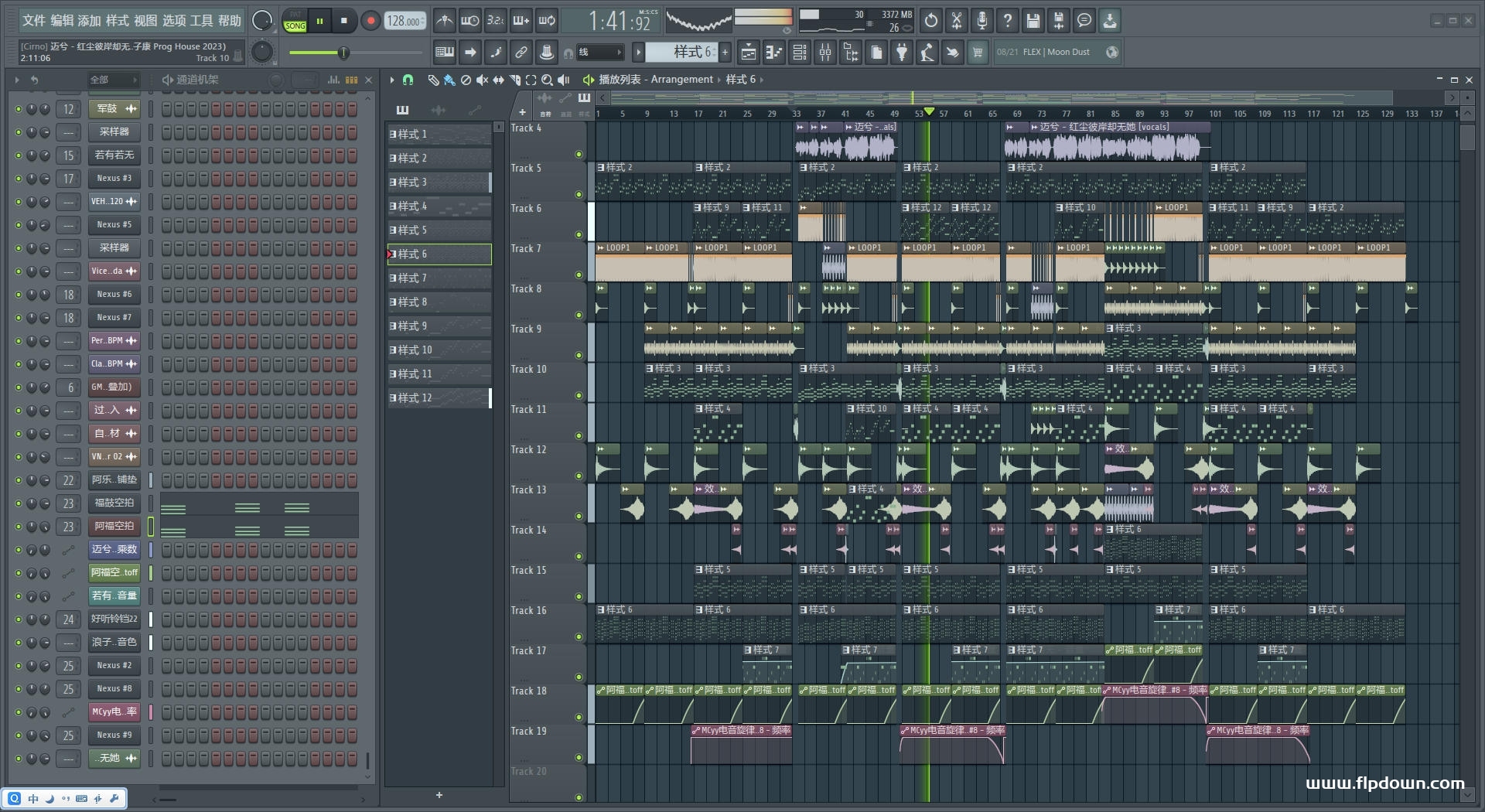Viewport: 1485px width, 812px height.
Task: Open the mixer view icon
Action: click(825, 53)
